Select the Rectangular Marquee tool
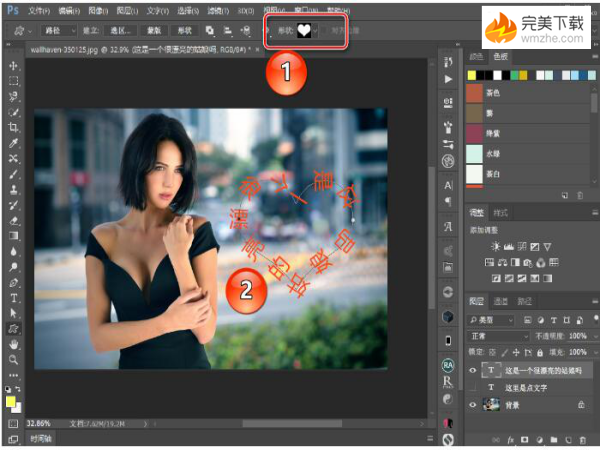 point(13,81)
